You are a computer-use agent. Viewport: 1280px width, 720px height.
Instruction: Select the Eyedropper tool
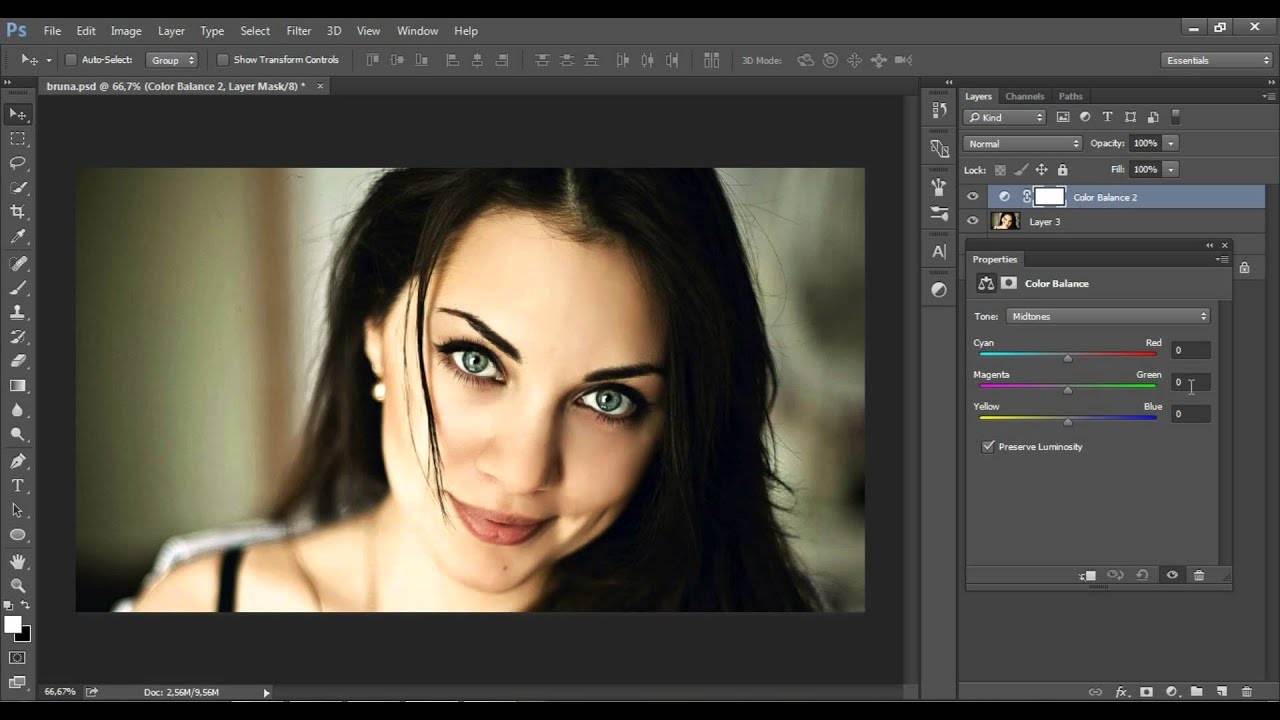point(18,237)
